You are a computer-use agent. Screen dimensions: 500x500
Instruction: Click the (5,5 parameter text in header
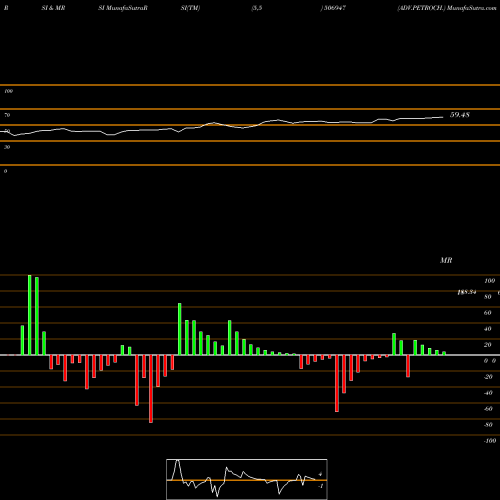tap(257, 8)
